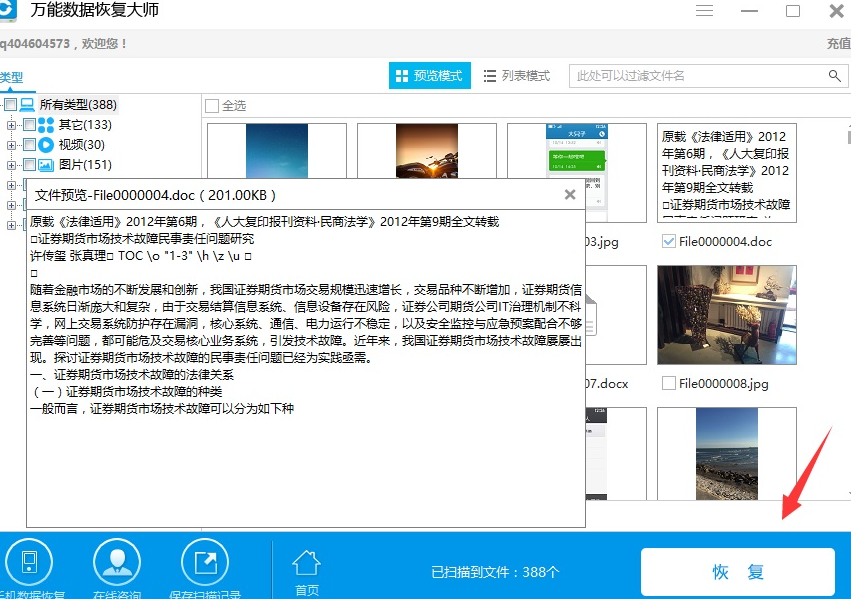
Task: Expand the 其它(133) category node
Action: [x=10, y=124]
